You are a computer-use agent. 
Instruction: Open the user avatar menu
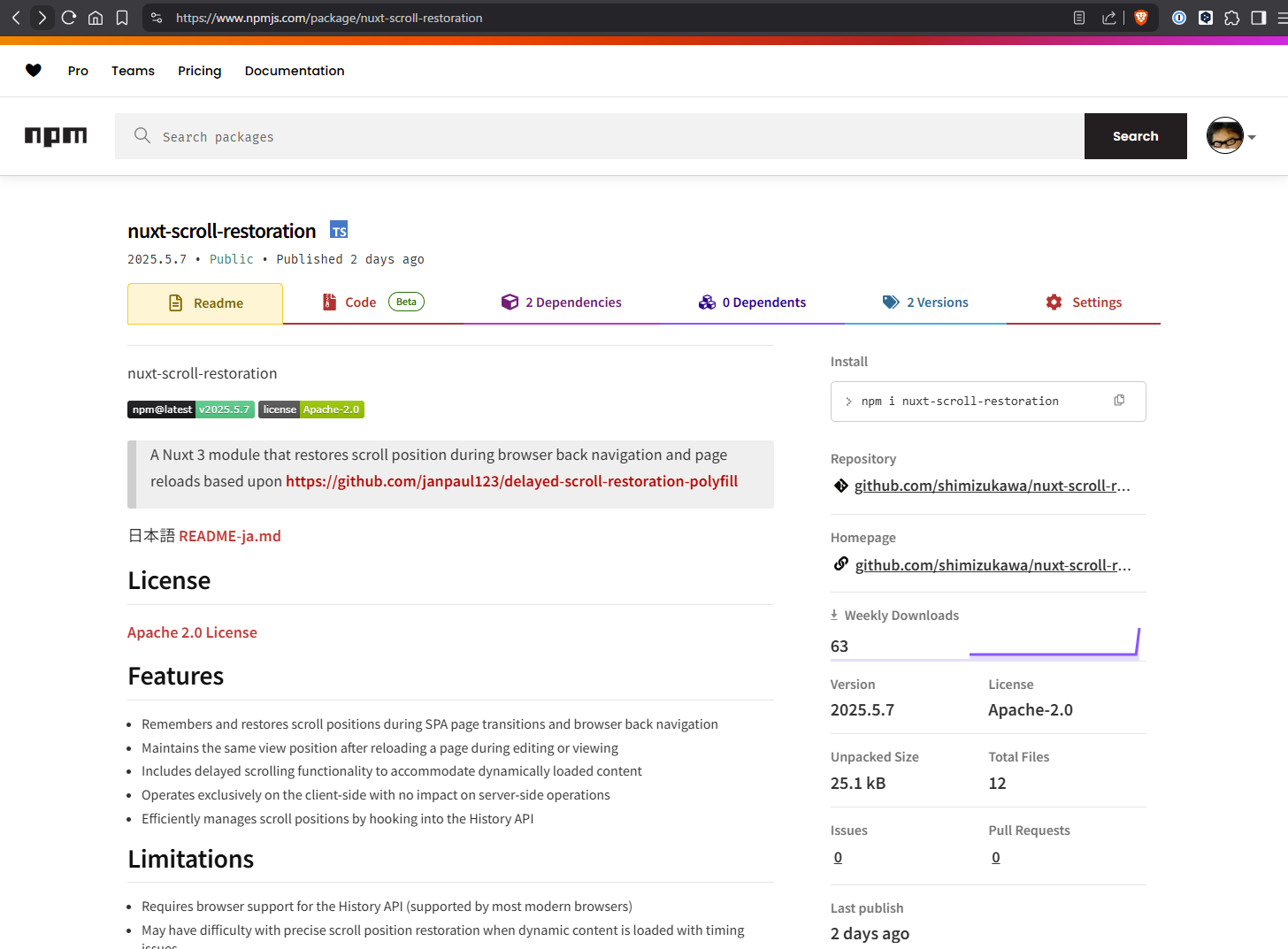tap(1231, 136)
